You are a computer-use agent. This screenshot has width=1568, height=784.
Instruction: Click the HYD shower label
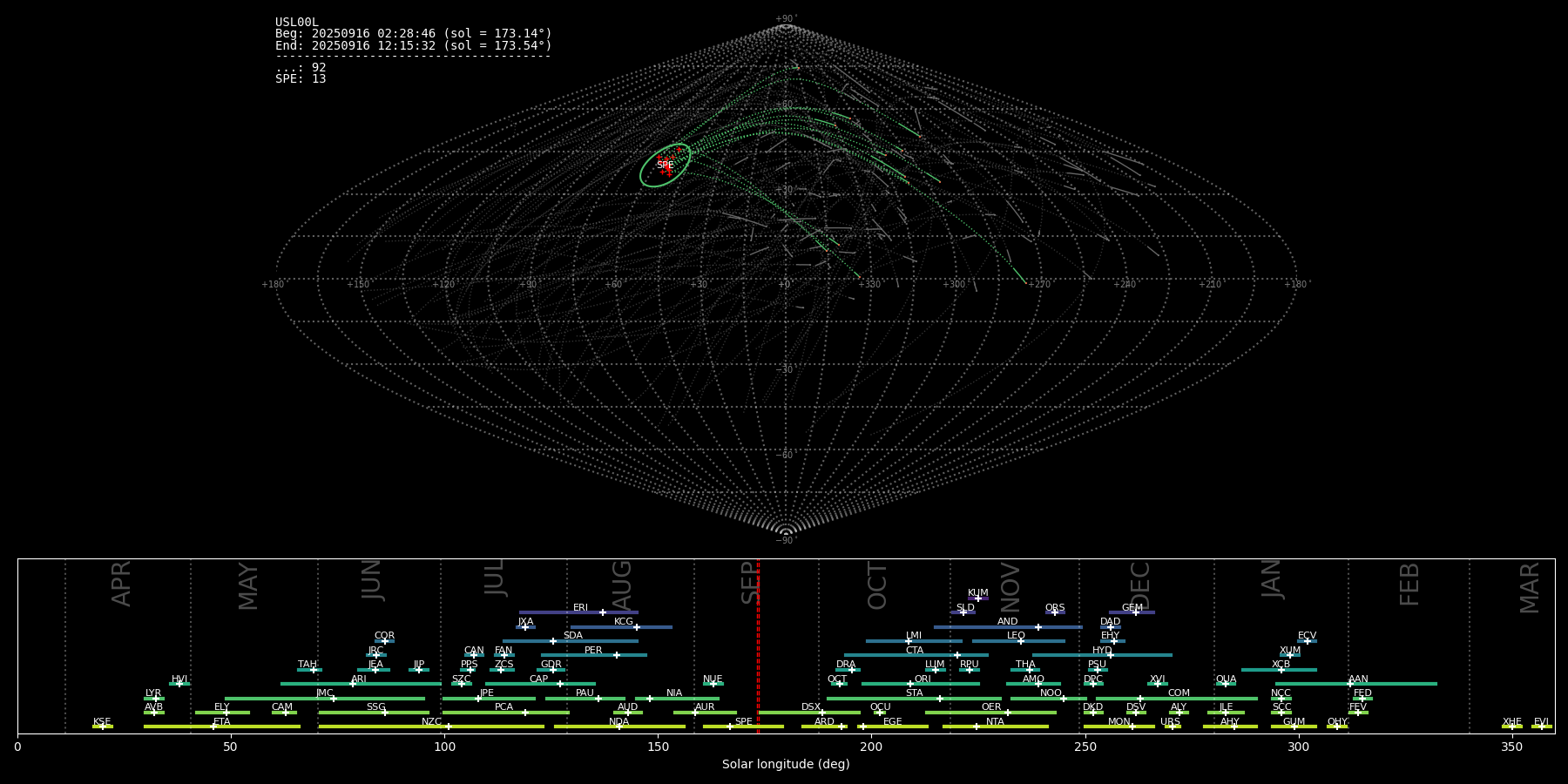coord(1102,651)
